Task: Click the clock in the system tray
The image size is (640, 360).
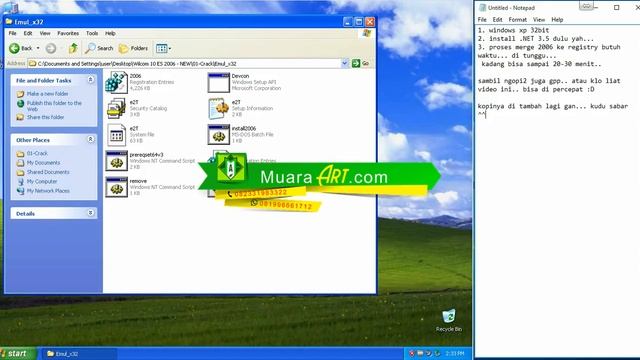Action: tap(455, 353)
